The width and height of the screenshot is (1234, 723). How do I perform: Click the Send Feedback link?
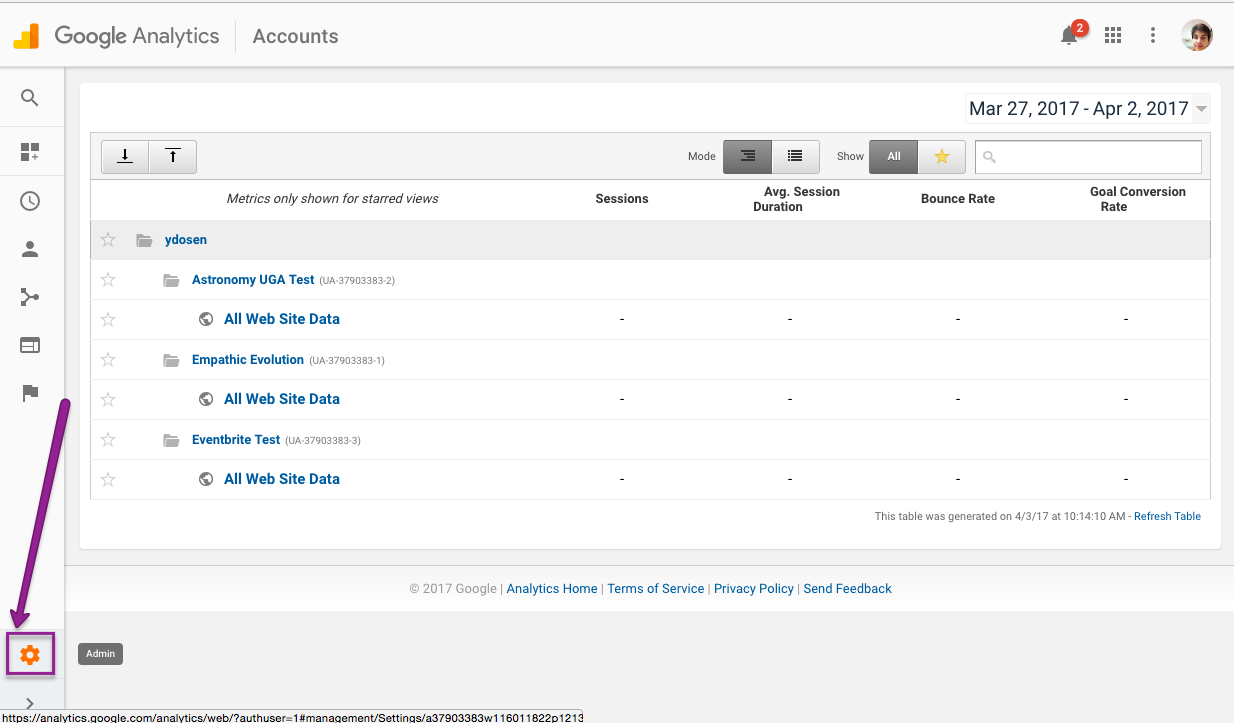[x=848, y=589]
